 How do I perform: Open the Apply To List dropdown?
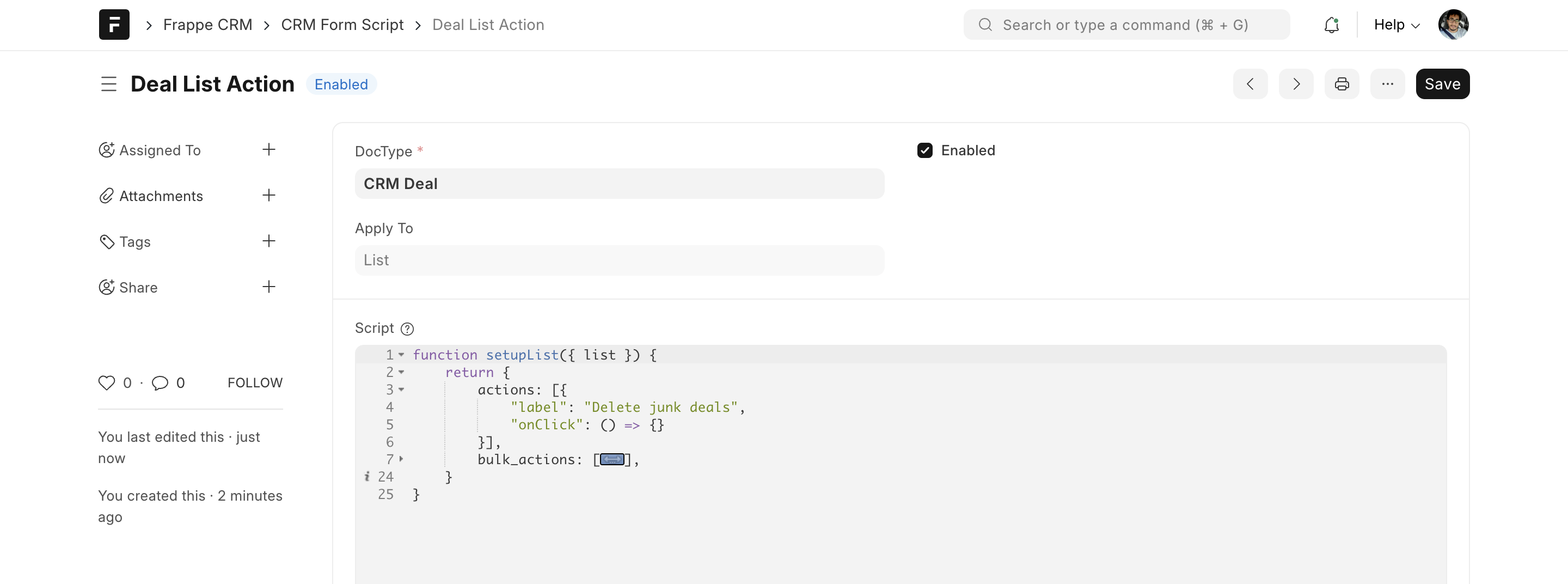point(619,260)
